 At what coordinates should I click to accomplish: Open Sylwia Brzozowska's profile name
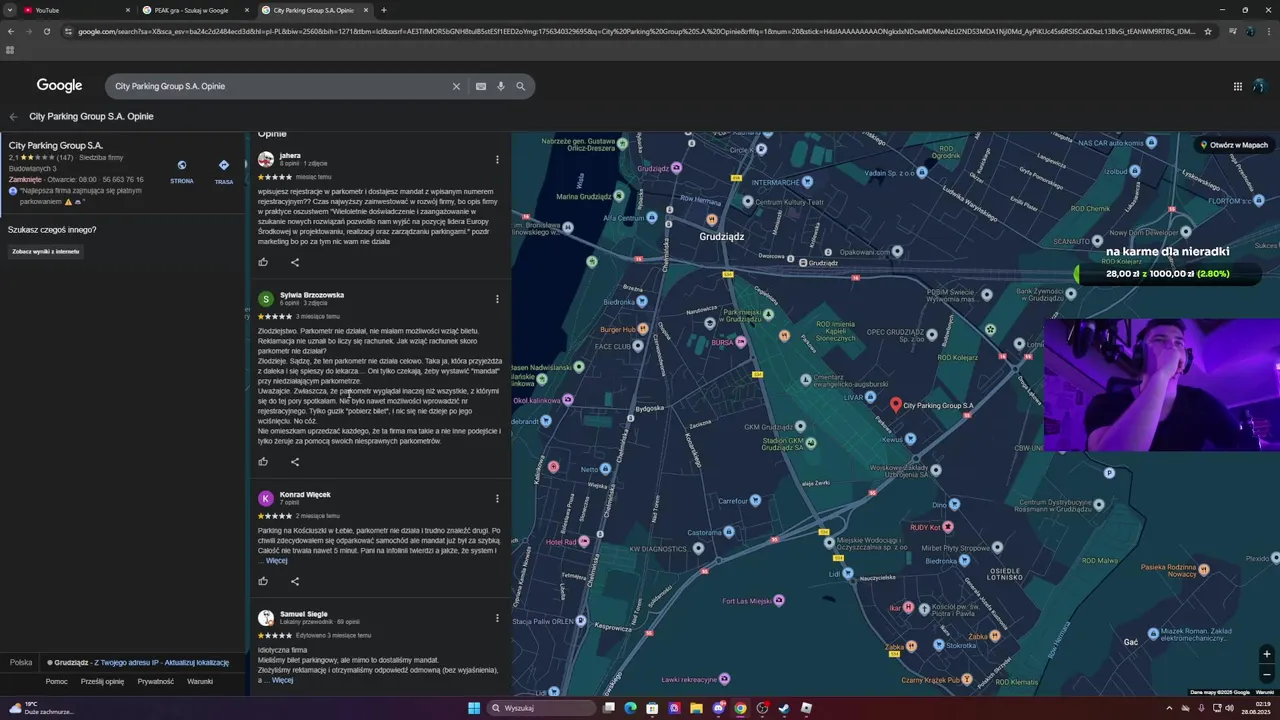[x=312, y=295]
